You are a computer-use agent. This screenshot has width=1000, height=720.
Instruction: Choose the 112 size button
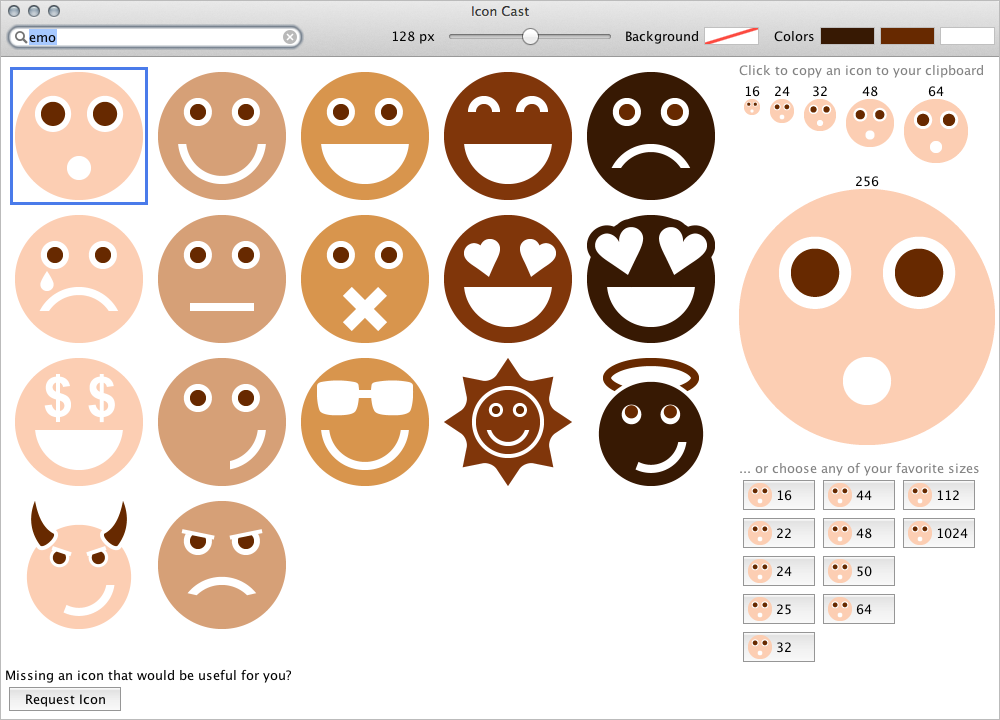pos(939,495)
